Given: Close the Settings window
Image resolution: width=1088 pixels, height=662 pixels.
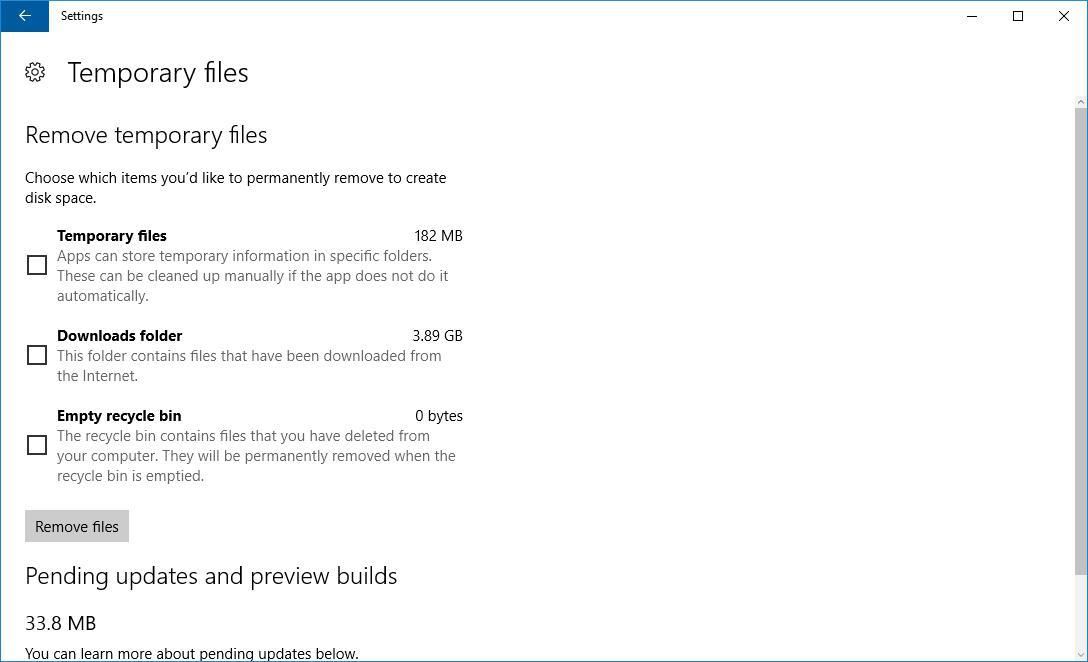Looking at the screenshot, I should 1064,16.
